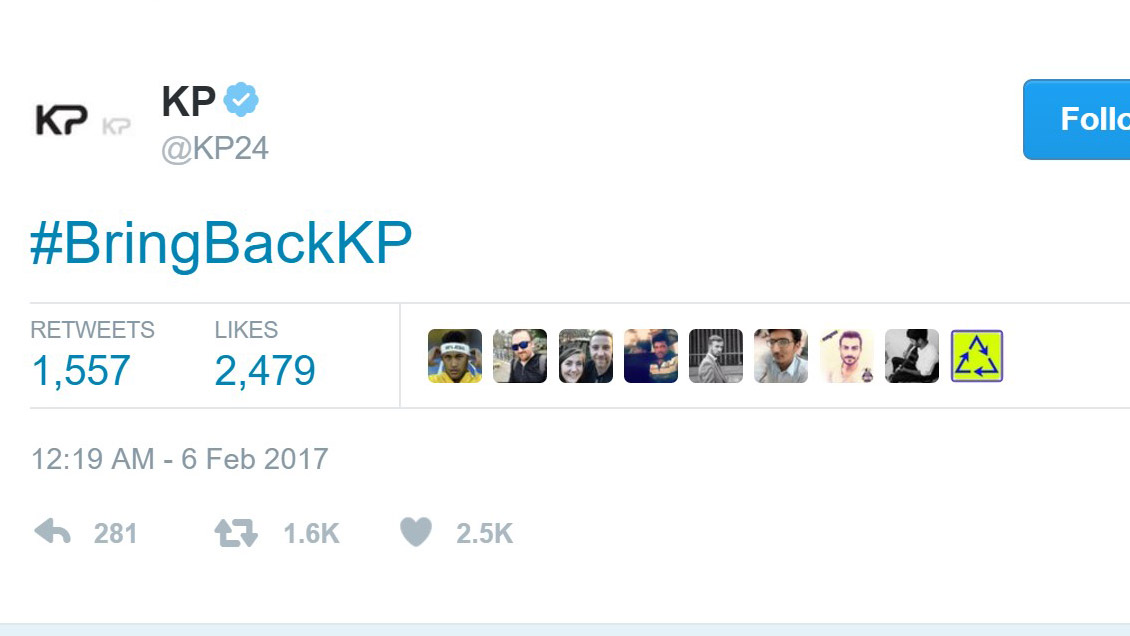Screen dimensions: 1130x636
Task: Open the sunglasses man avatar
Action: (x=520, y=356)
